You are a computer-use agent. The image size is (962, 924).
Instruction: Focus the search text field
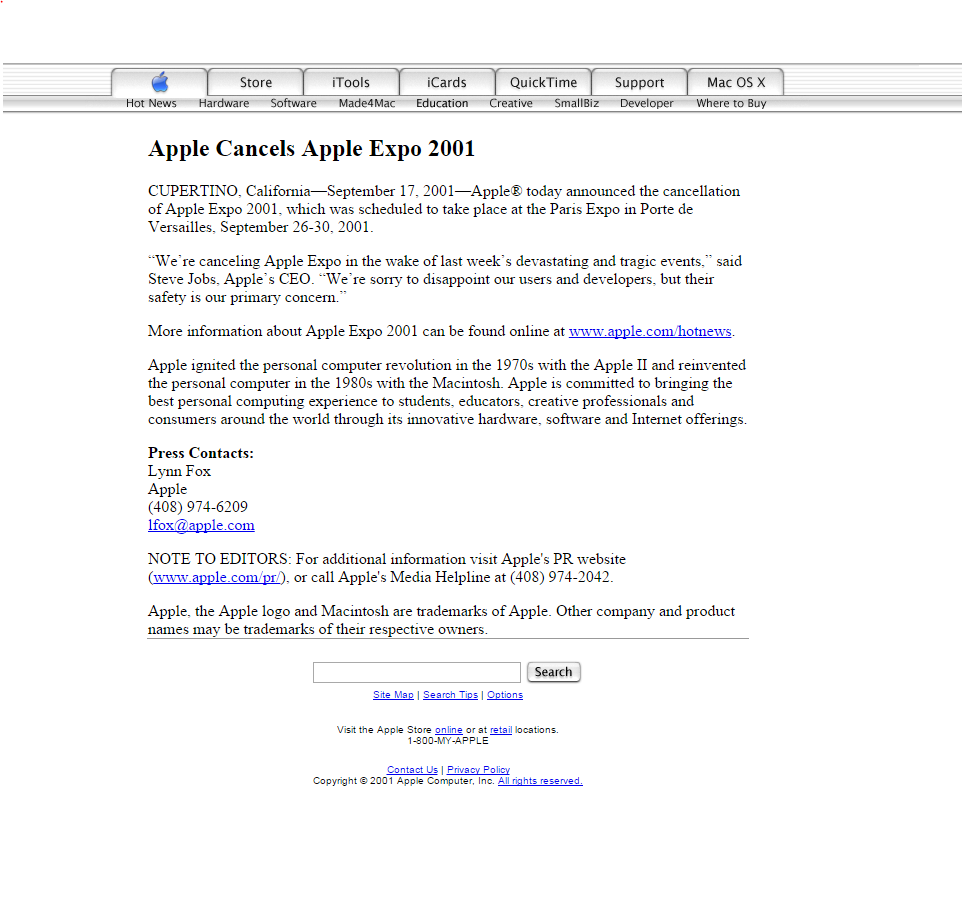417,672
